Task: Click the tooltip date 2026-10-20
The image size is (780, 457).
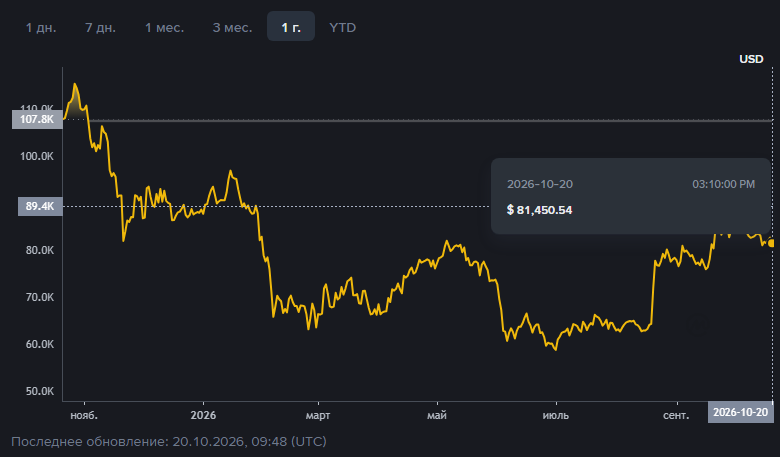Action: tap(540, 184)
